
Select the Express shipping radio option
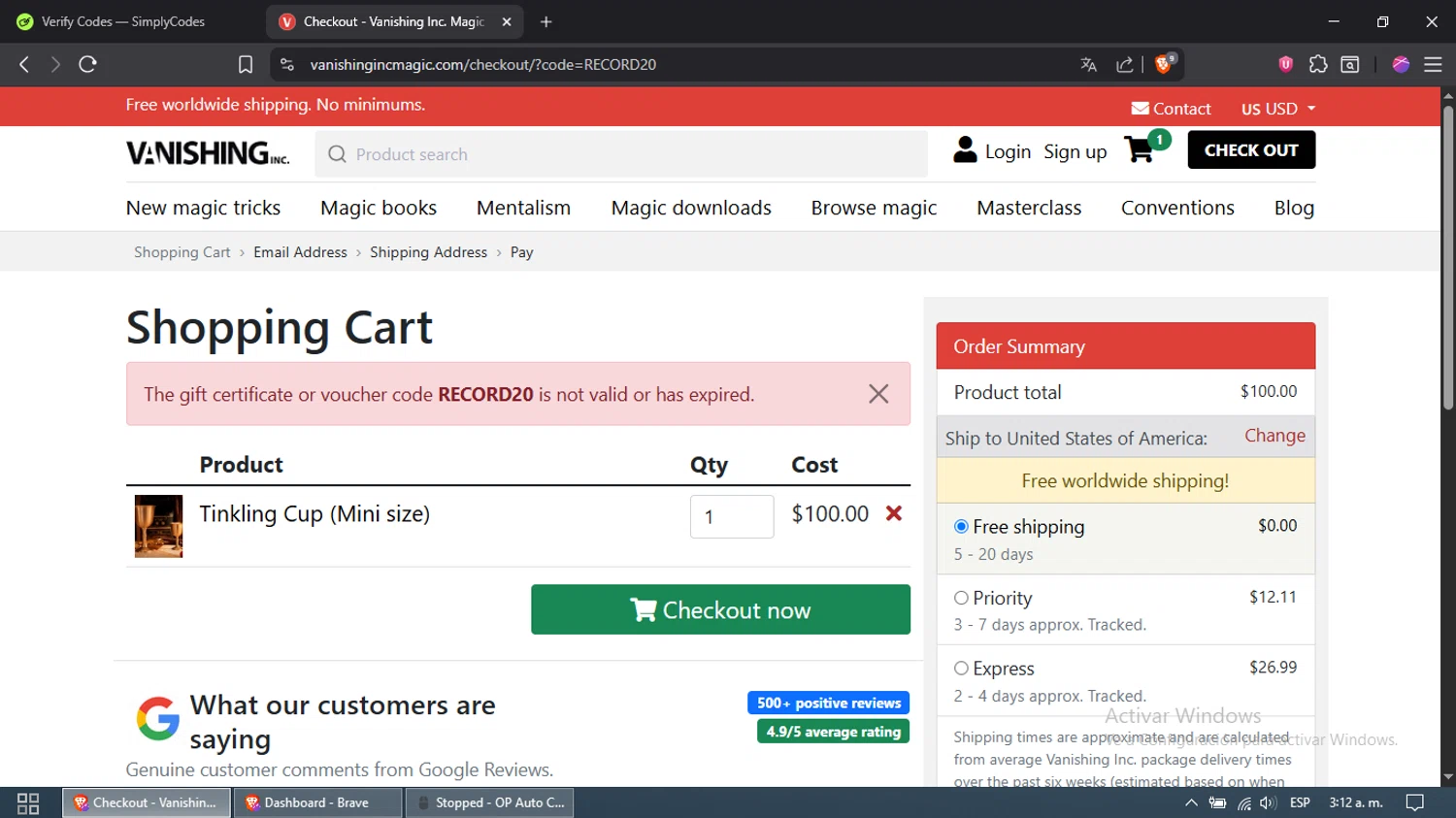[961, 668]
